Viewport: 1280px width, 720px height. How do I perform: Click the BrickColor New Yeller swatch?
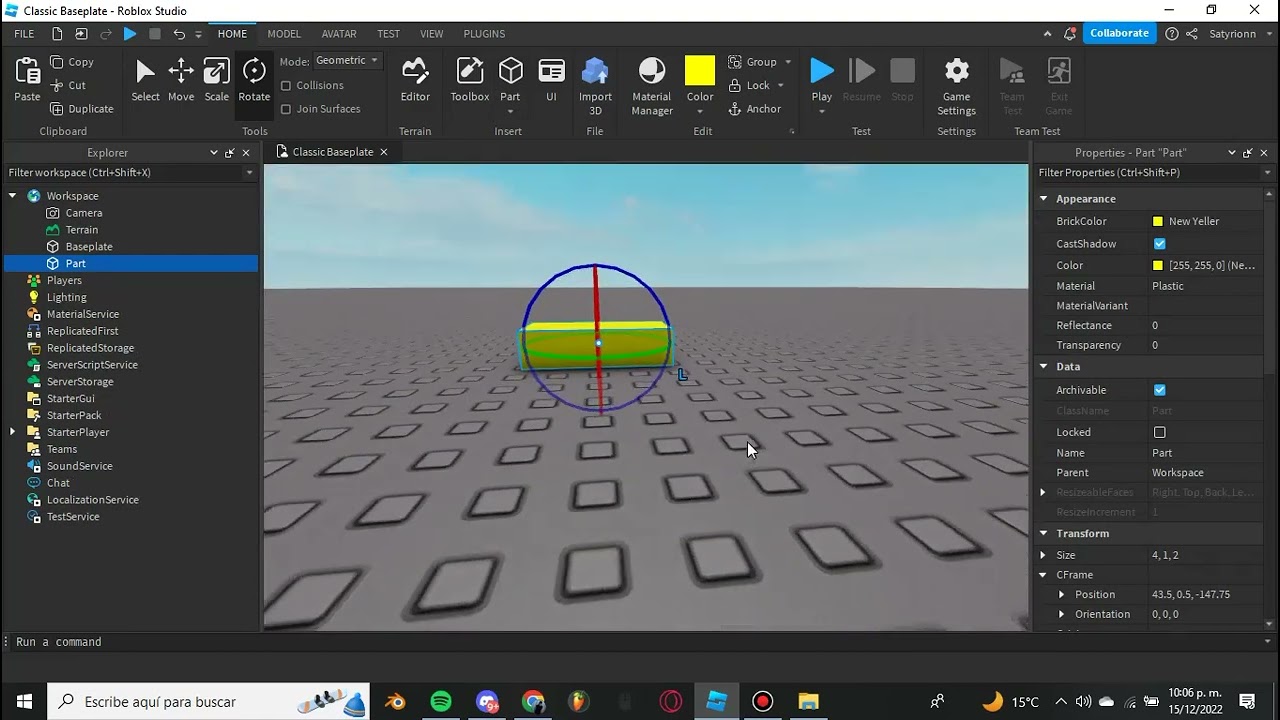(x=1158, y=221)
